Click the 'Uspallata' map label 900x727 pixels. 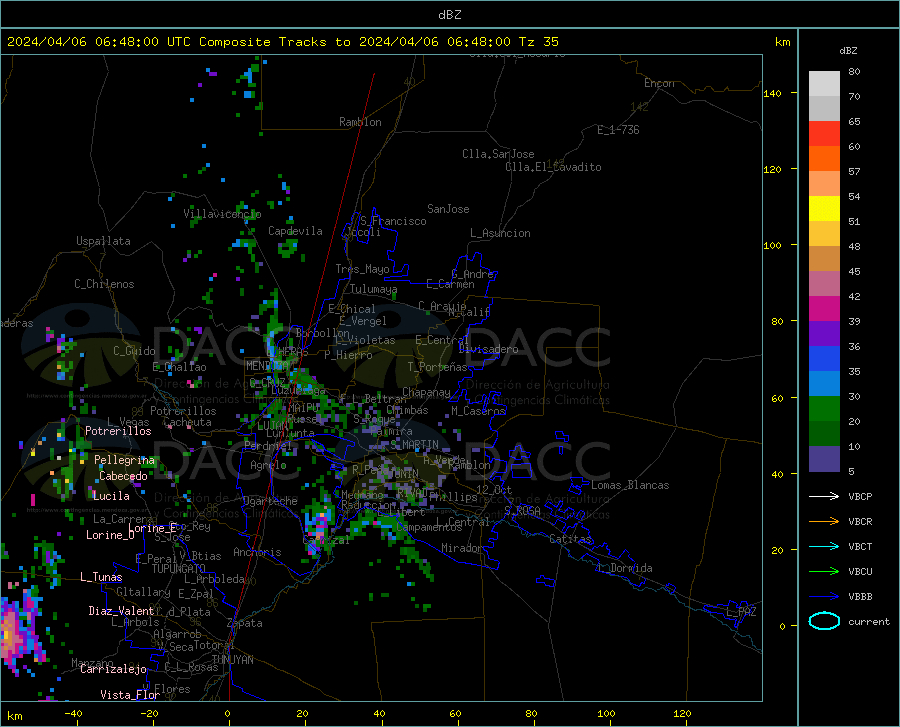pyautogui.click(x=103, y=241)
